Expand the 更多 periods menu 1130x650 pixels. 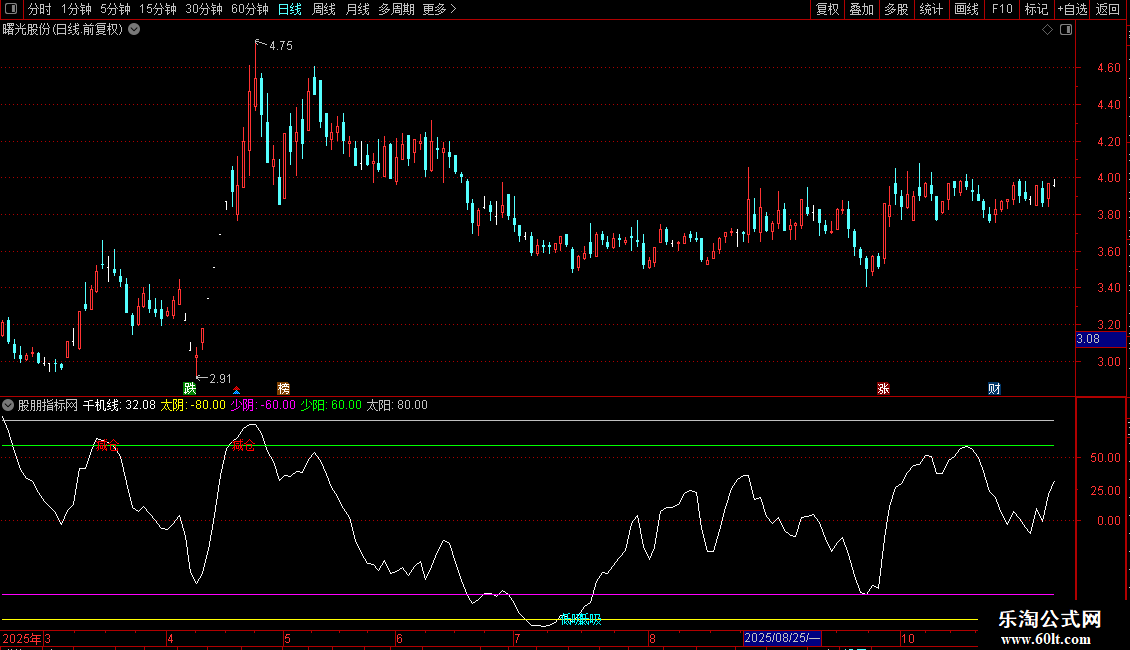tap(439, 10)
